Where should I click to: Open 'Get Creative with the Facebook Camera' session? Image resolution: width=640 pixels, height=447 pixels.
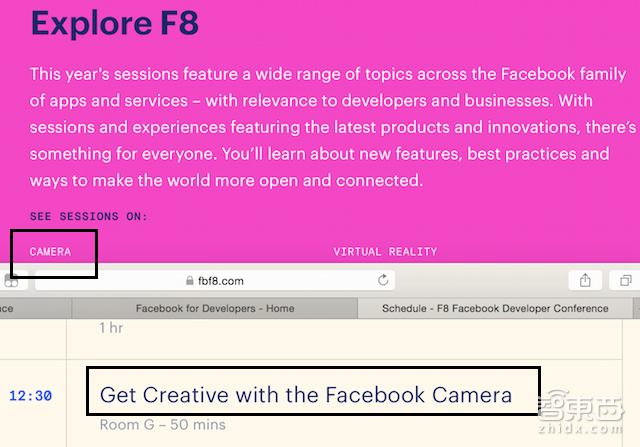click(306, 395)
